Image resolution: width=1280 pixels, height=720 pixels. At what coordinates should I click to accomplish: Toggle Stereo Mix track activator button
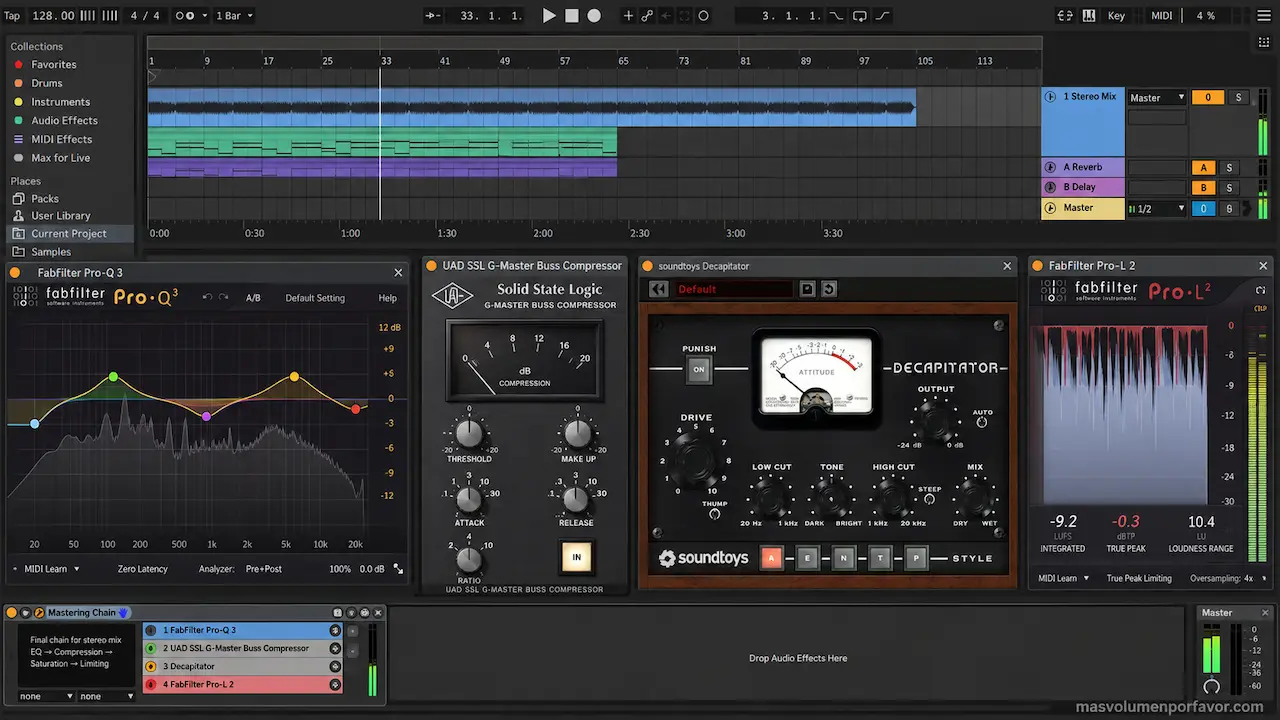pyautogui.click(x=1207, y=97)
